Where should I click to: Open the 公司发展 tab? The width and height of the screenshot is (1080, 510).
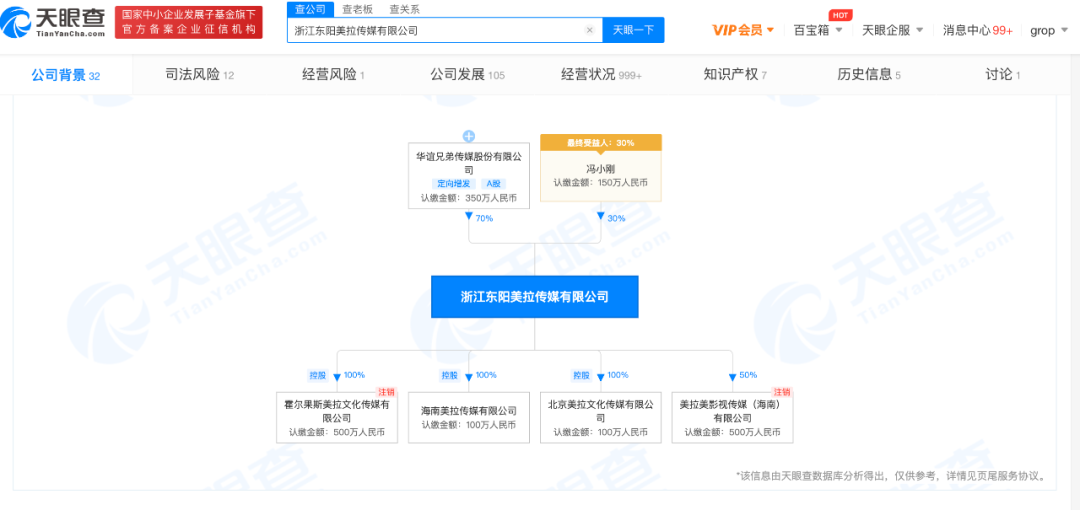pyautogui.click(x=468, y=75)
